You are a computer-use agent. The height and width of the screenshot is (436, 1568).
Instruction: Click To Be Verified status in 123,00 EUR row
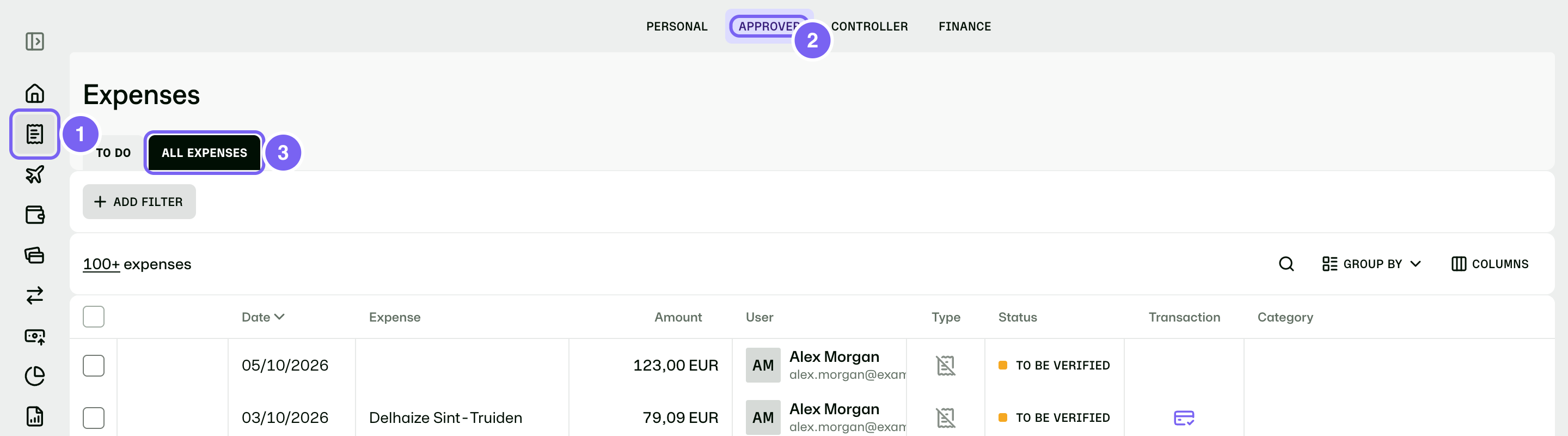[1053, 365]
